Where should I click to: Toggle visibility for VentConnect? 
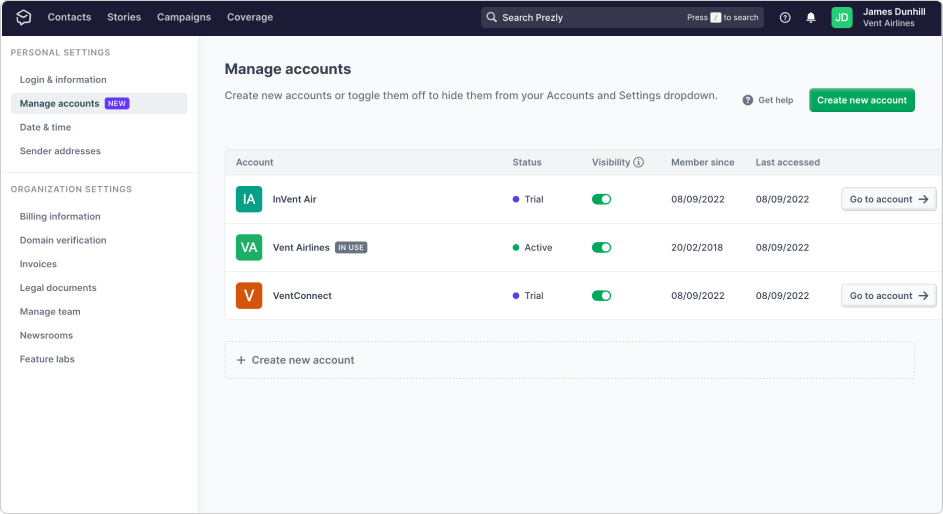click(601, 295)
